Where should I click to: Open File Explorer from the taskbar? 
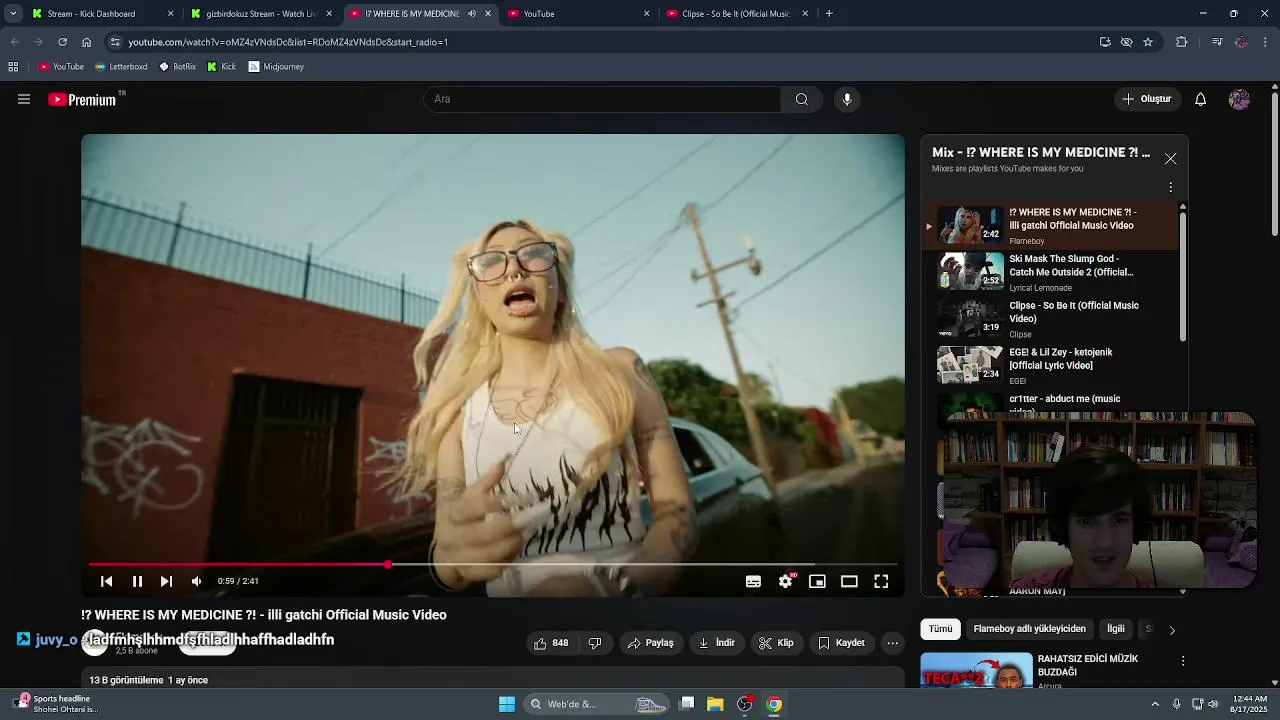[715, 704]
